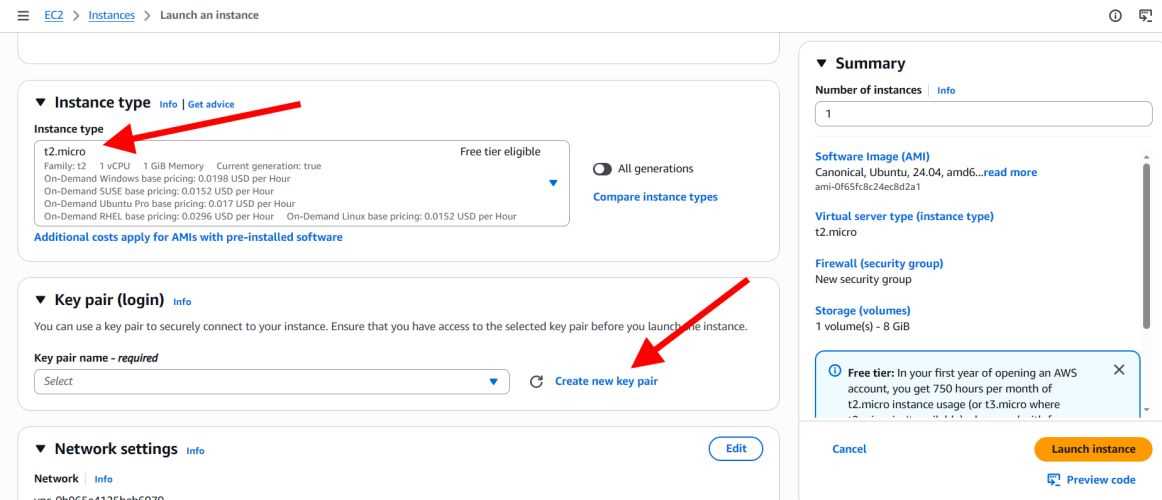Viewport: 1162px width, 500px height.
Task: Go to EC2 breadcrumb
Action: (54, 15)
